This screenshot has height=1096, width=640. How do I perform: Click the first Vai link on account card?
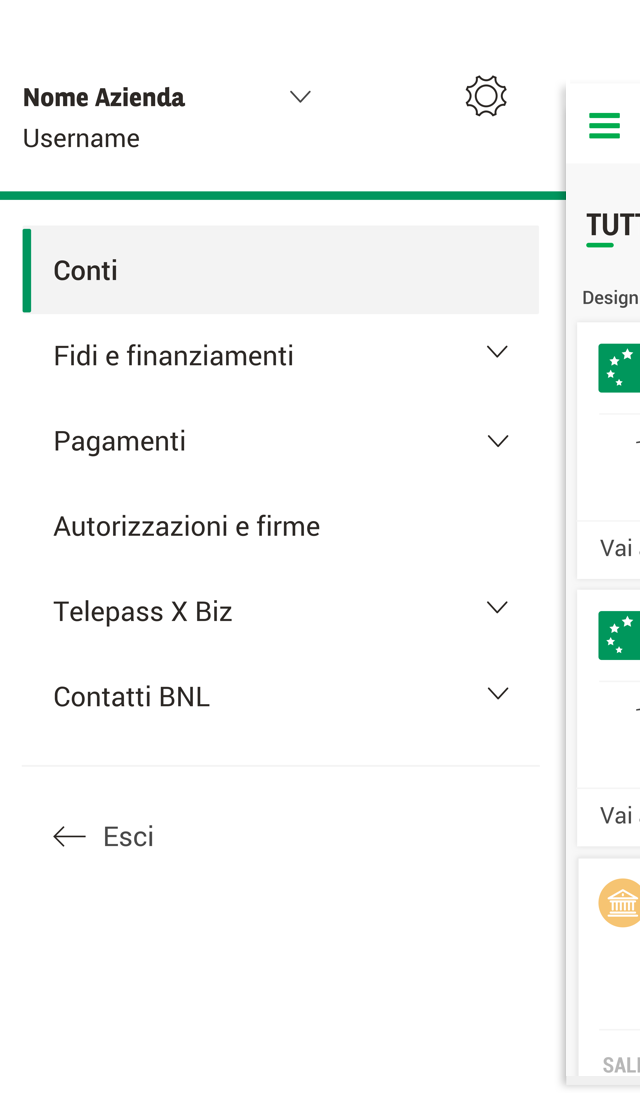coord(617,548)
